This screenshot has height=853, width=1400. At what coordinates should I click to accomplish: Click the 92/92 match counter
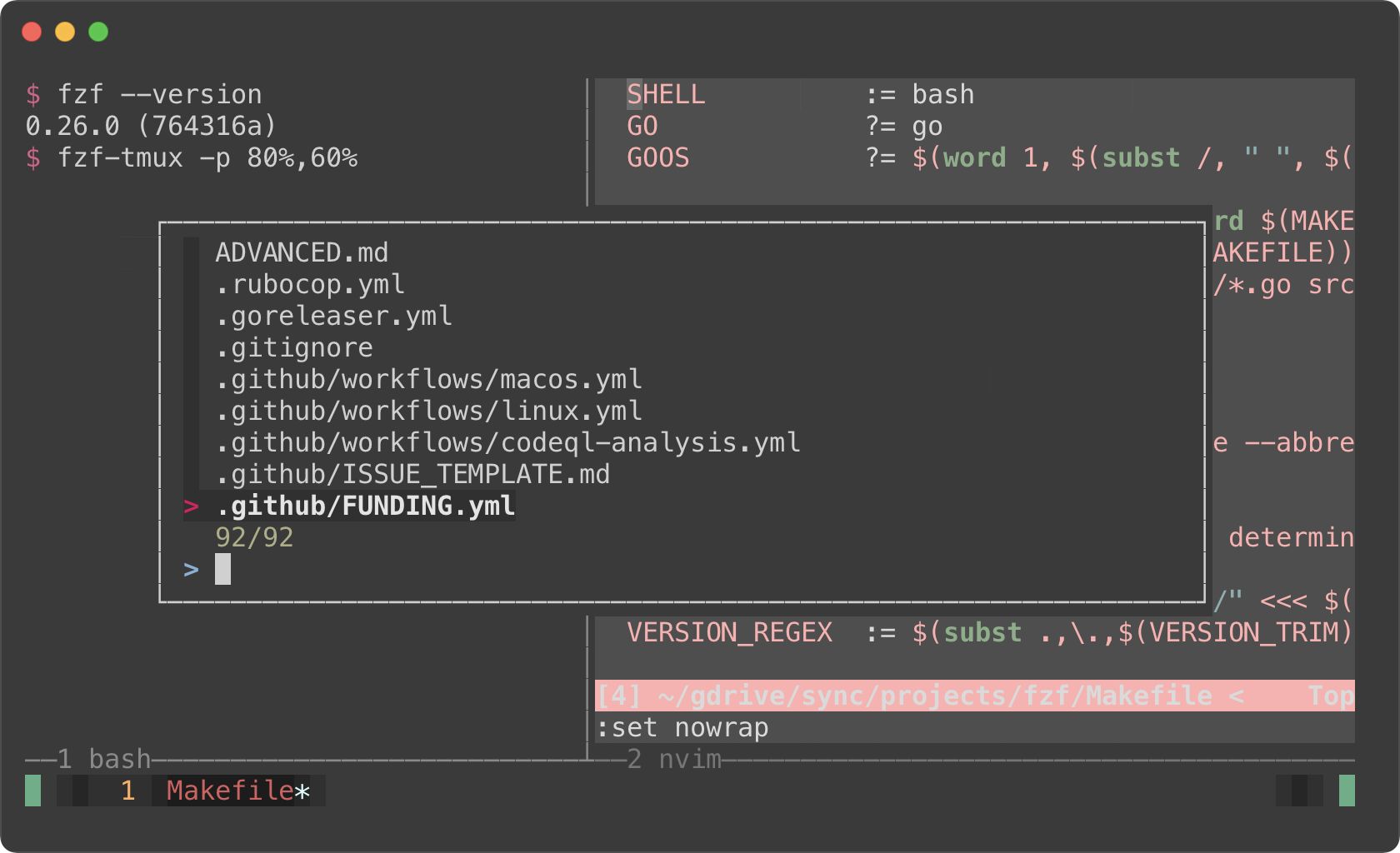[x=254, y=537]
